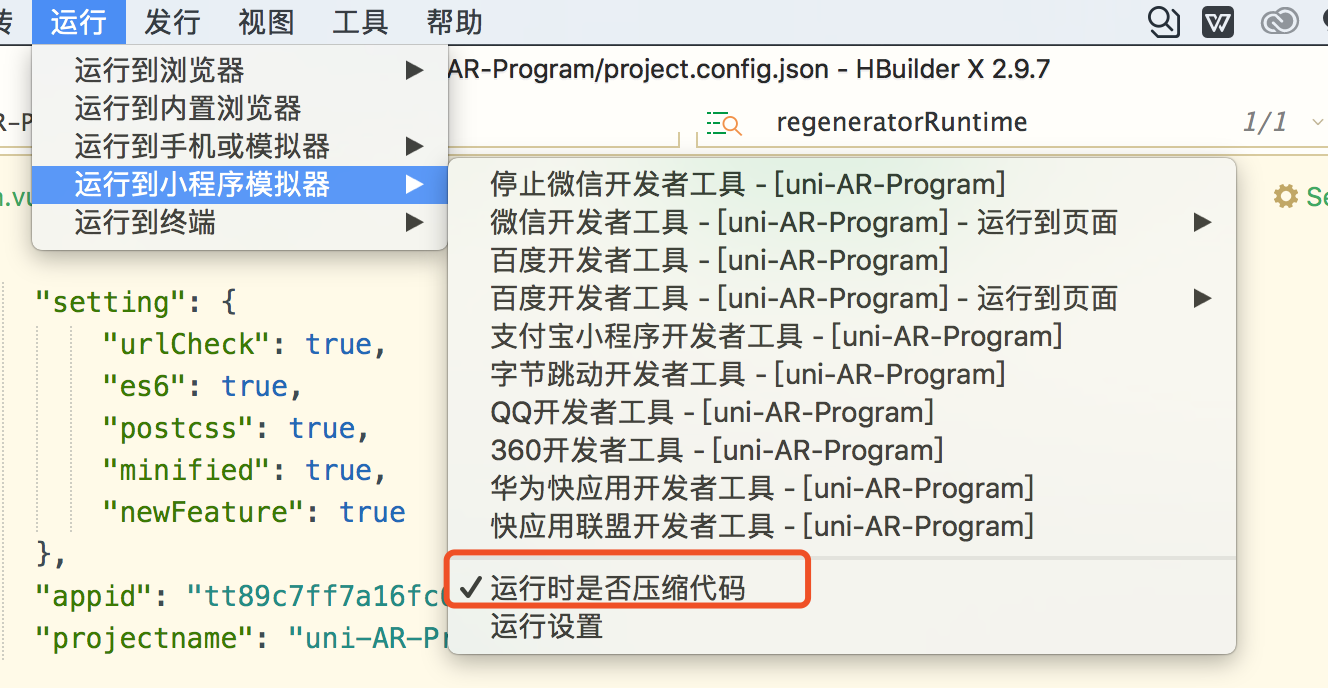Image resolution: width=1328 pixels, height=688 pixels.
Task: Choose 停止微信开发者工具 - [uni-AR-Program]
Action: pos(842,184)
